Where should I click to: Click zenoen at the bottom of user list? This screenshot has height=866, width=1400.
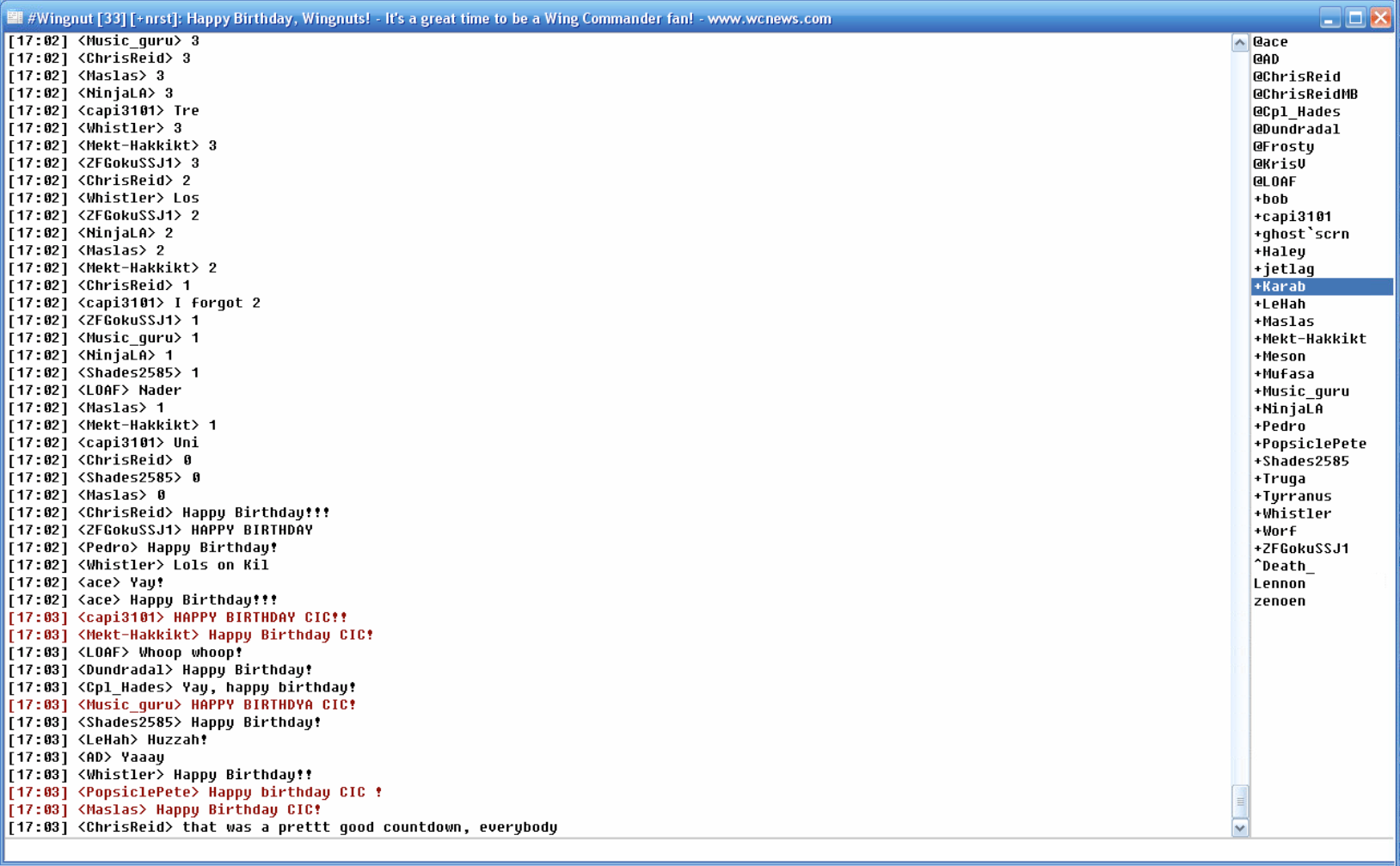[x=1280, y=601]
